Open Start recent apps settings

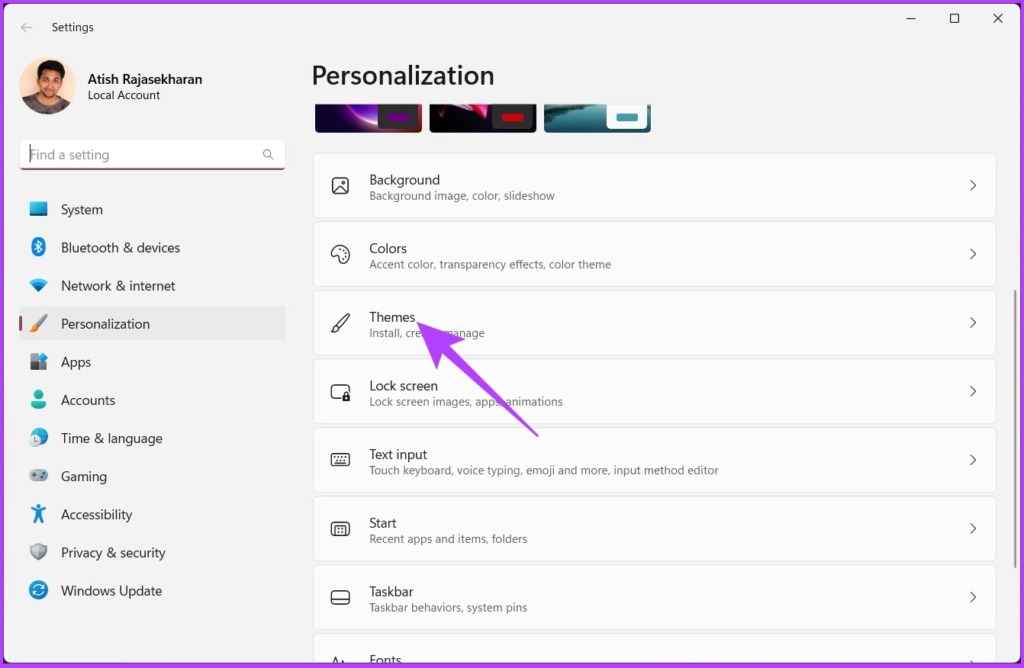click(654, 528)
